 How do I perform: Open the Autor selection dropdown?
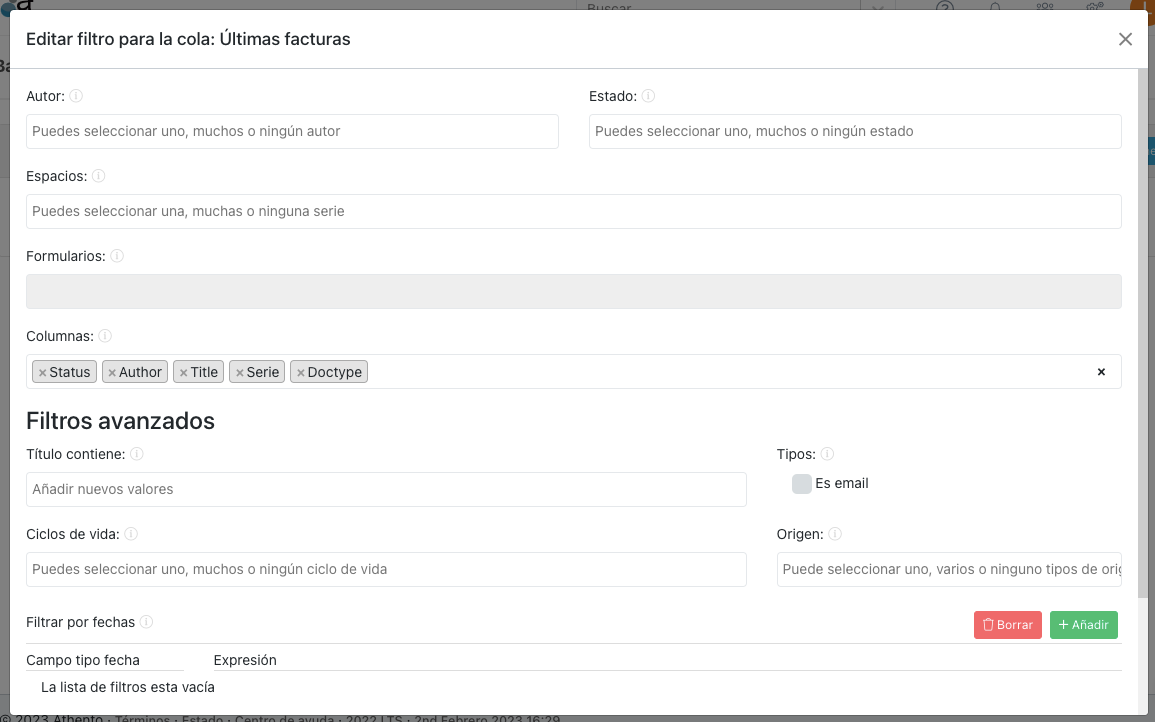[x=292, y=131]
